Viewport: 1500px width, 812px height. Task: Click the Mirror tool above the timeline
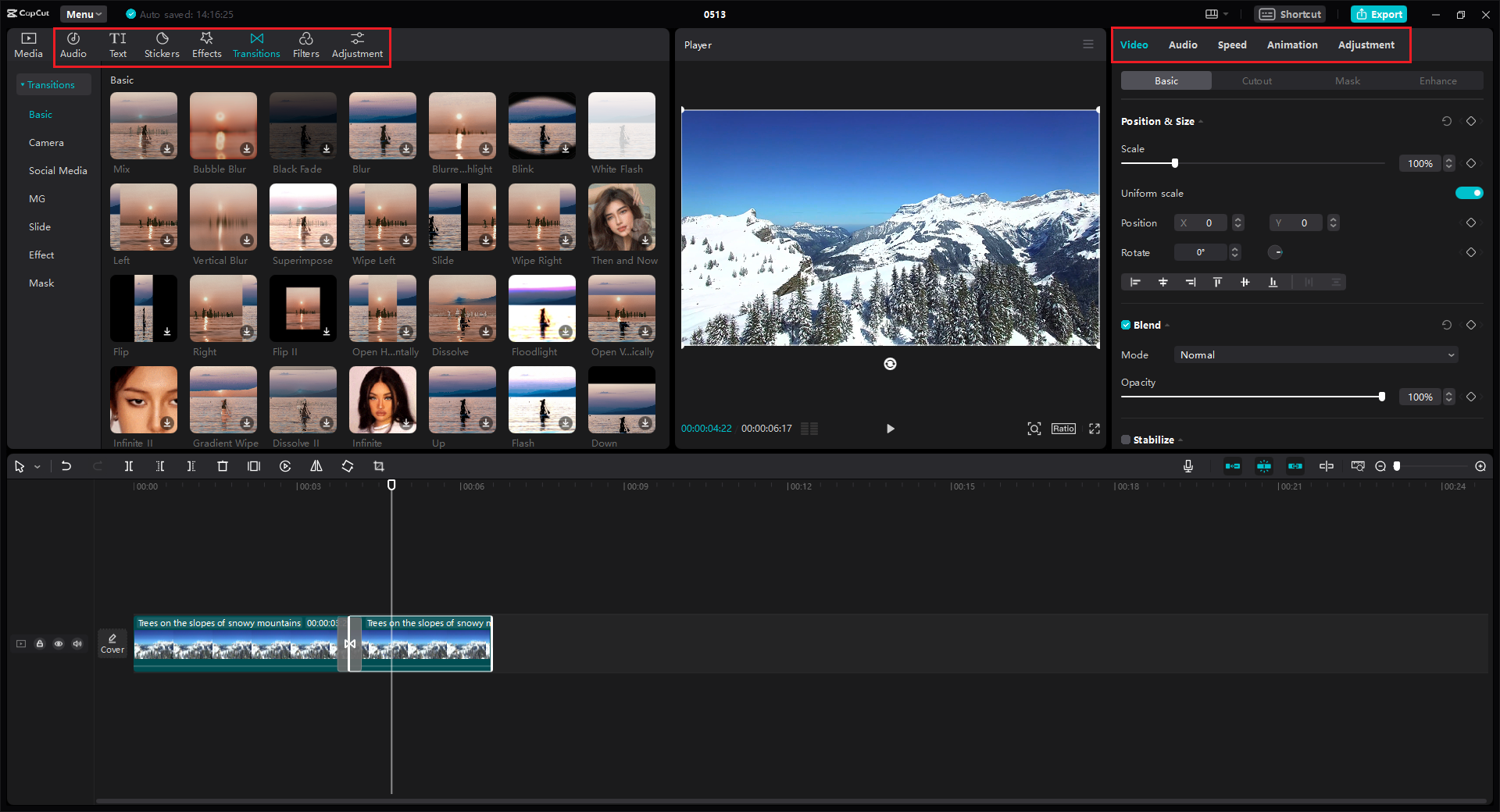click(x=316, y=466)
